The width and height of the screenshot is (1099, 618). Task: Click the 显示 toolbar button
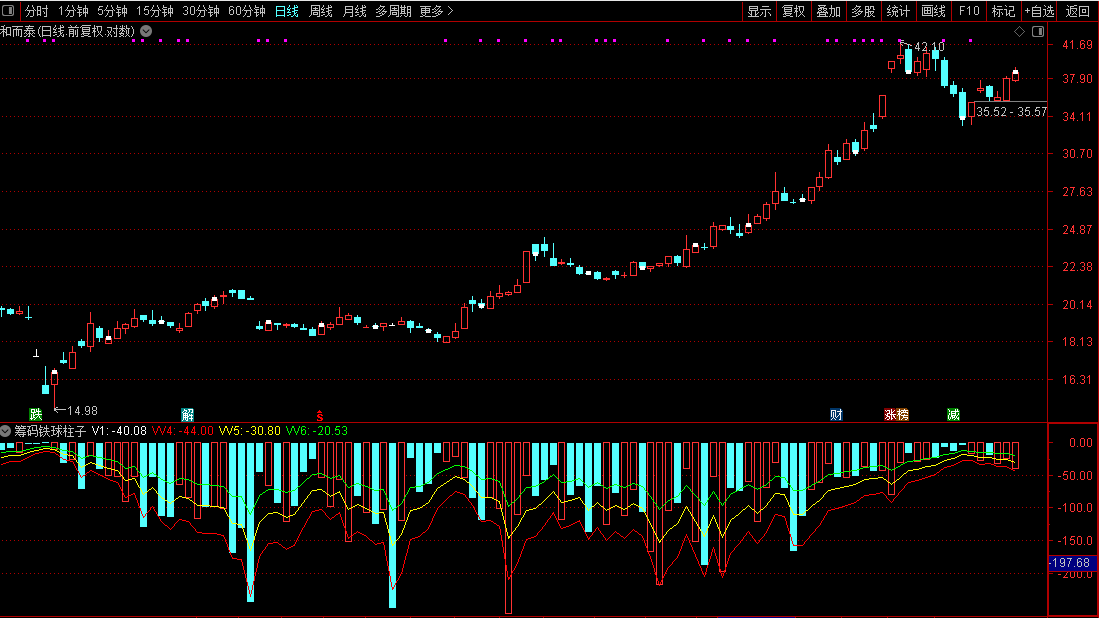point(759,11)
